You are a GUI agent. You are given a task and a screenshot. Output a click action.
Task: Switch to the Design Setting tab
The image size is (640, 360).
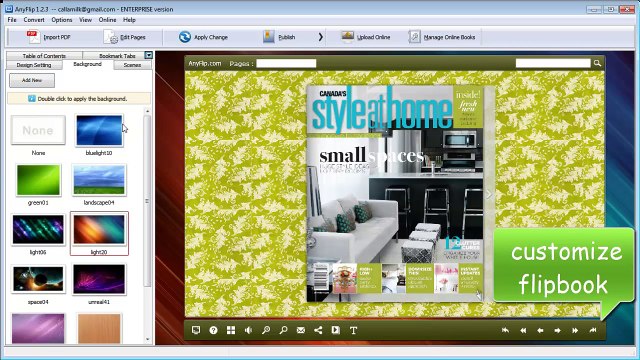(34, 65)
